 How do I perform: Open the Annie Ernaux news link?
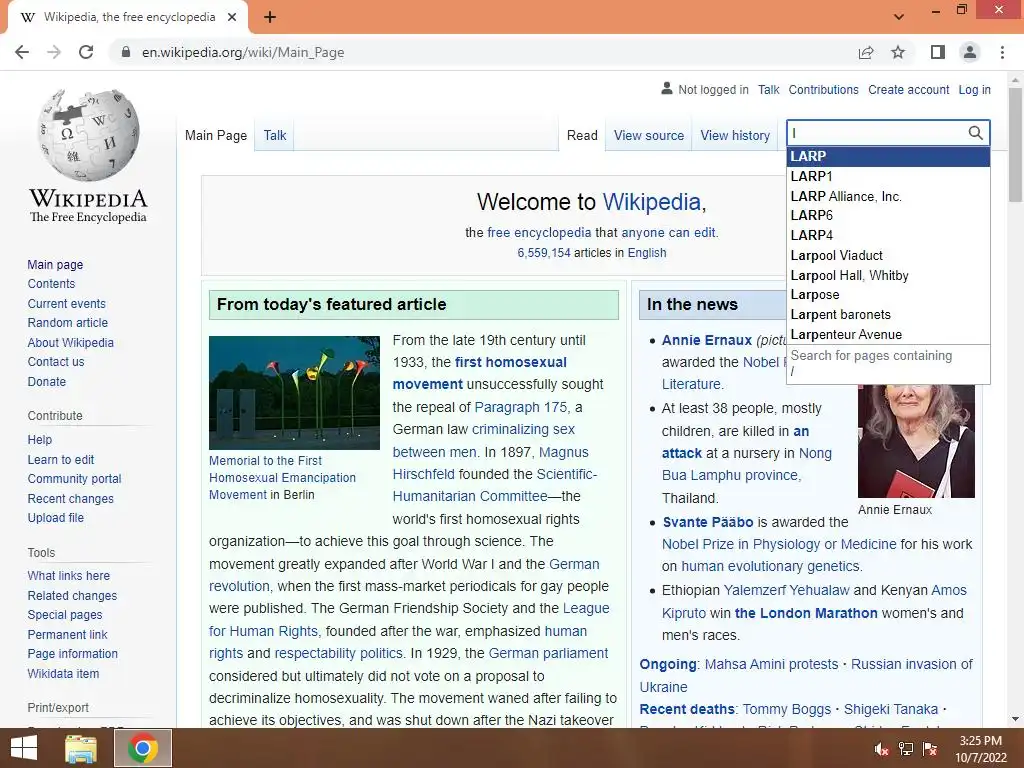coord(707,340)
